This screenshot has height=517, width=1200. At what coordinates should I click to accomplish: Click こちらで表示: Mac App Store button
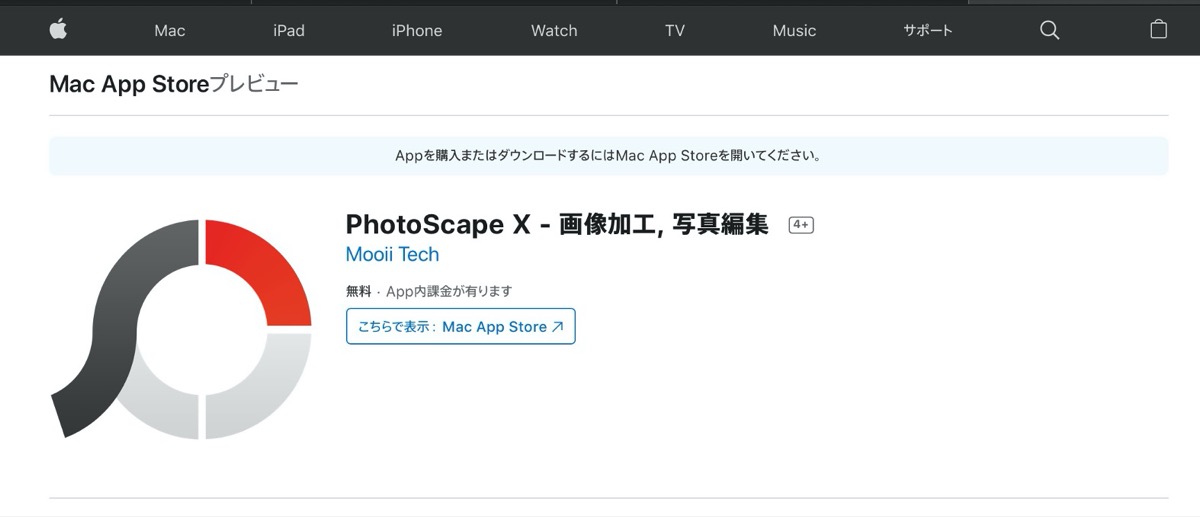coord(461,327)
